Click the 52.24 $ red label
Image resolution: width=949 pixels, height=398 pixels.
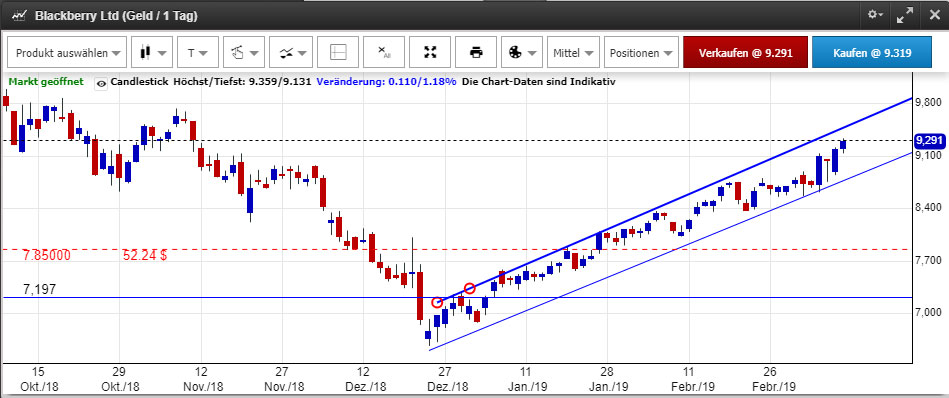(x=145, y=255)
